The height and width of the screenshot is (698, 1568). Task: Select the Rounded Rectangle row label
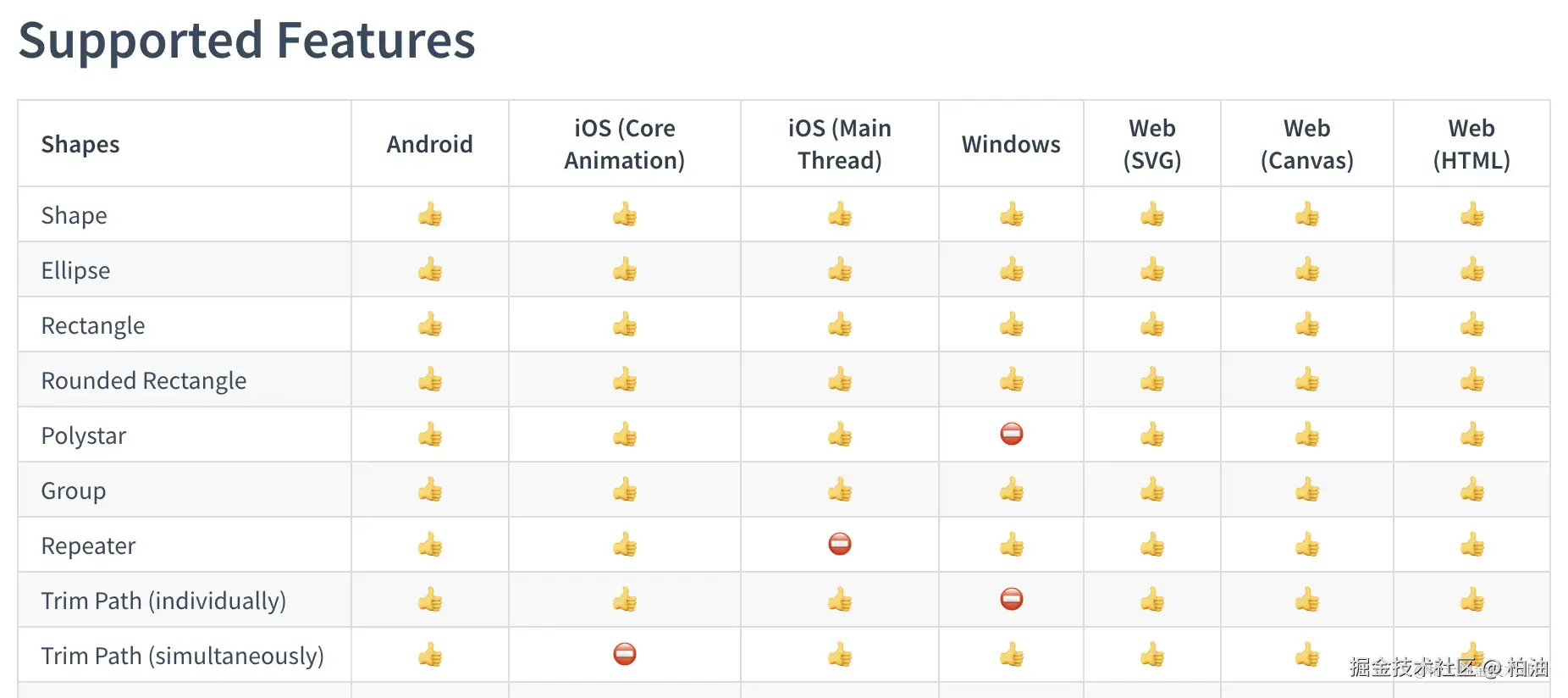point(144,380)
